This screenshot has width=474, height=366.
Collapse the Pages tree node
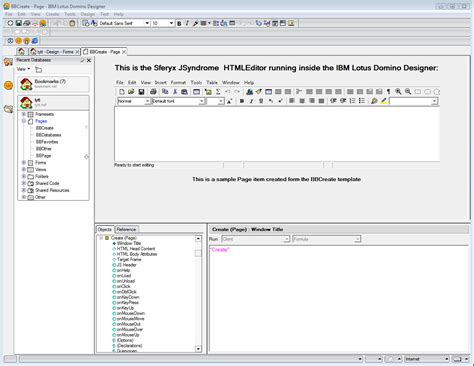[x=24, y=121]
